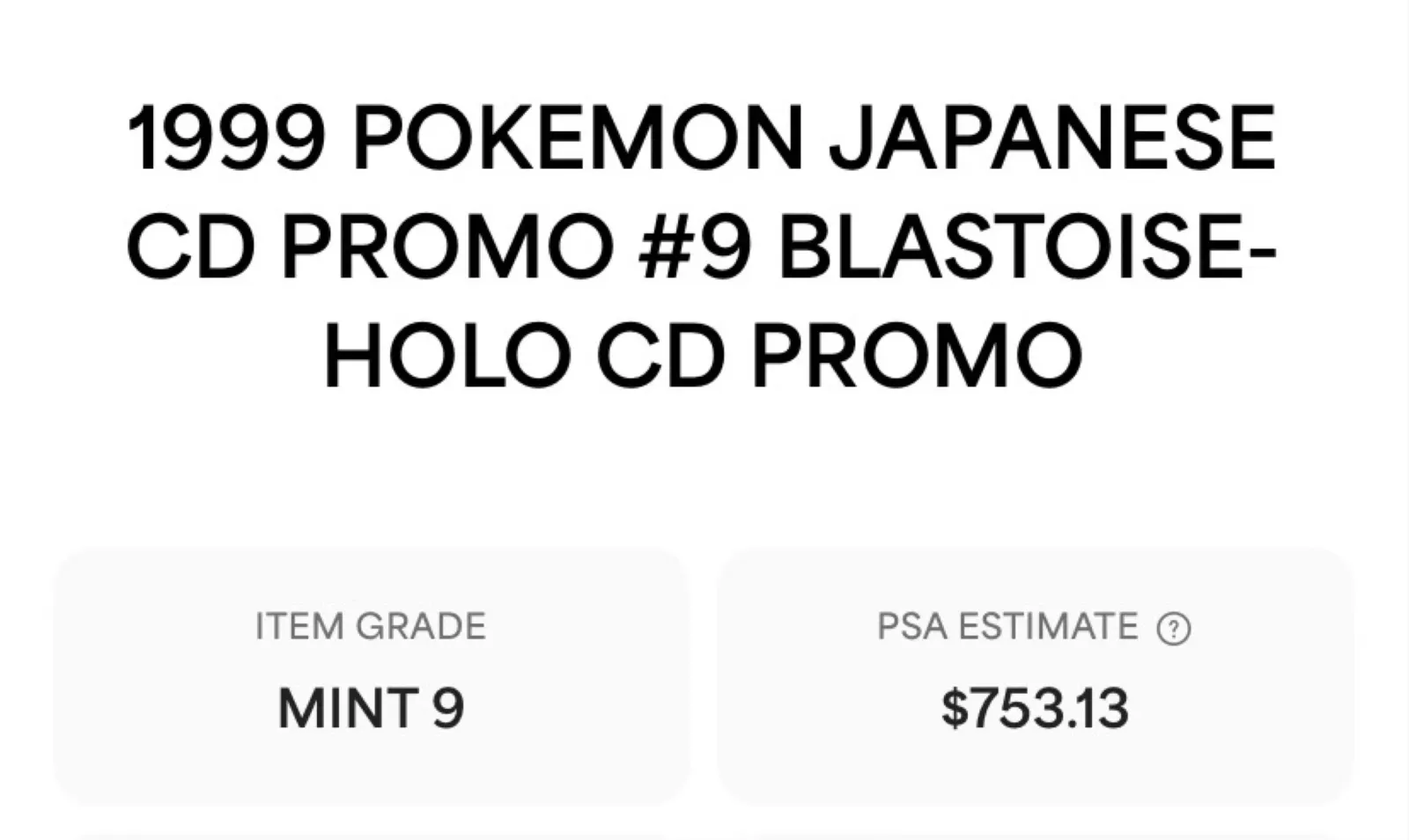Click the year 1999 in the title
The width and height of the screenshot is (1409, 840).
226,139
